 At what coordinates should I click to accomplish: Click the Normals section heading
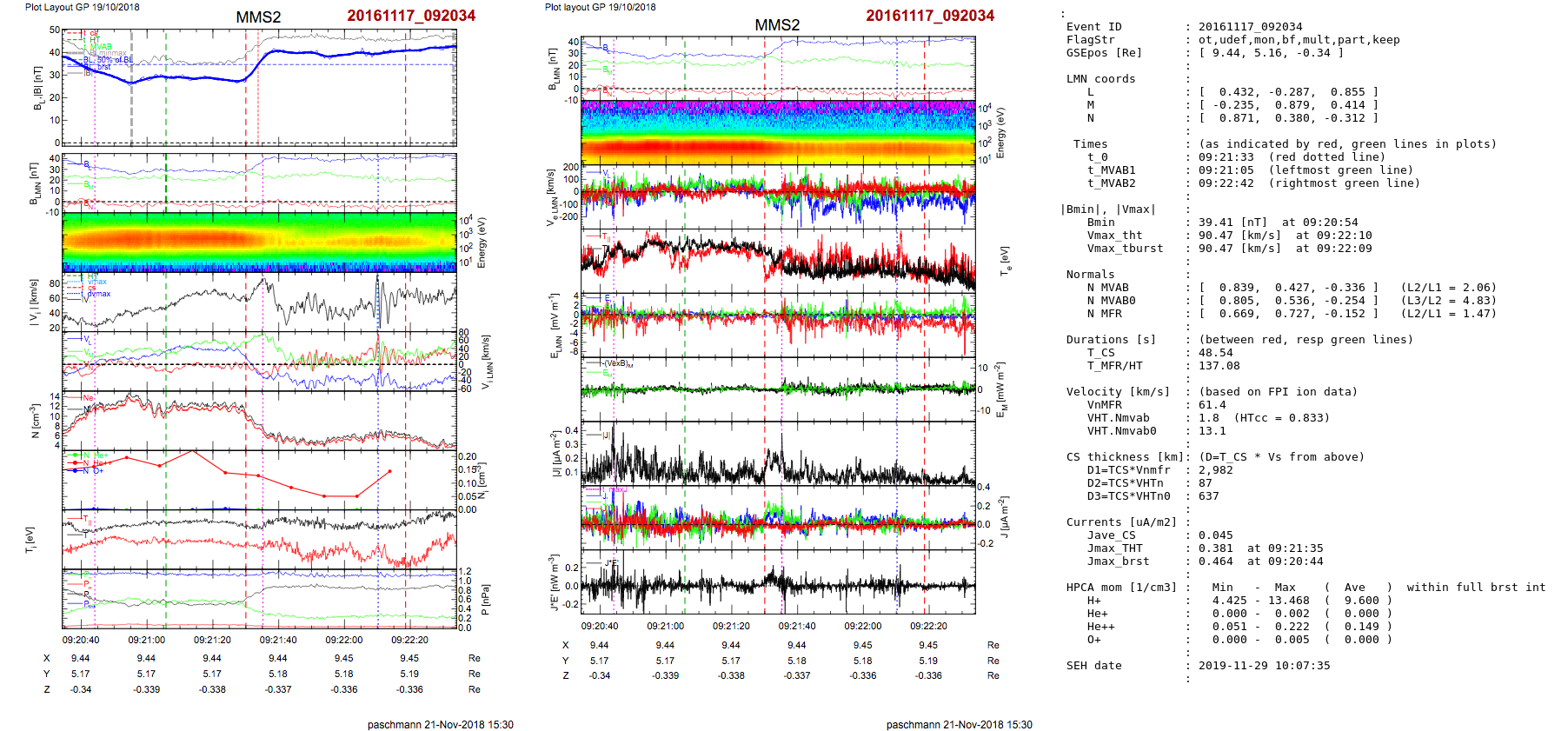tap(1090, 275)
